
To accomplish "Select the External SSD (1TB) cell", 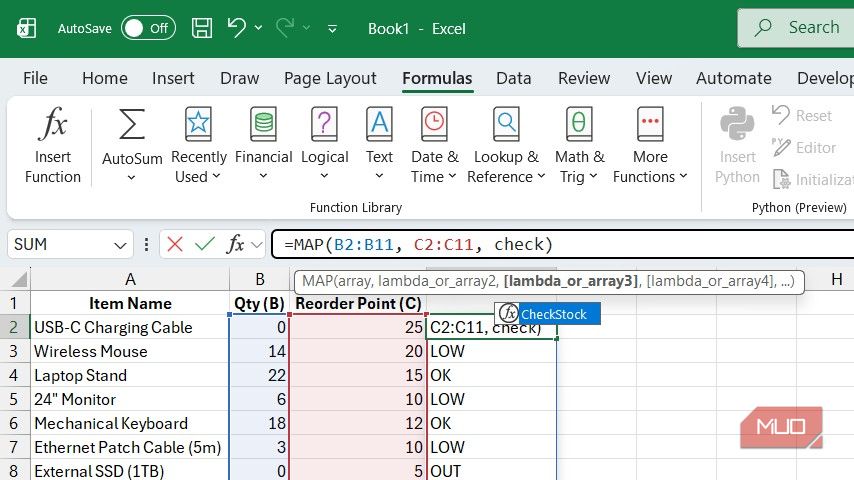I will click(130, 471).
